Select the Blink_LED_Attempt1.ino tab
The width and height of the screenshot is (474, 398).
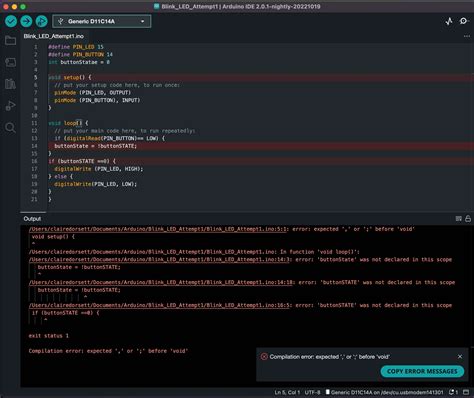click(54, 36)
